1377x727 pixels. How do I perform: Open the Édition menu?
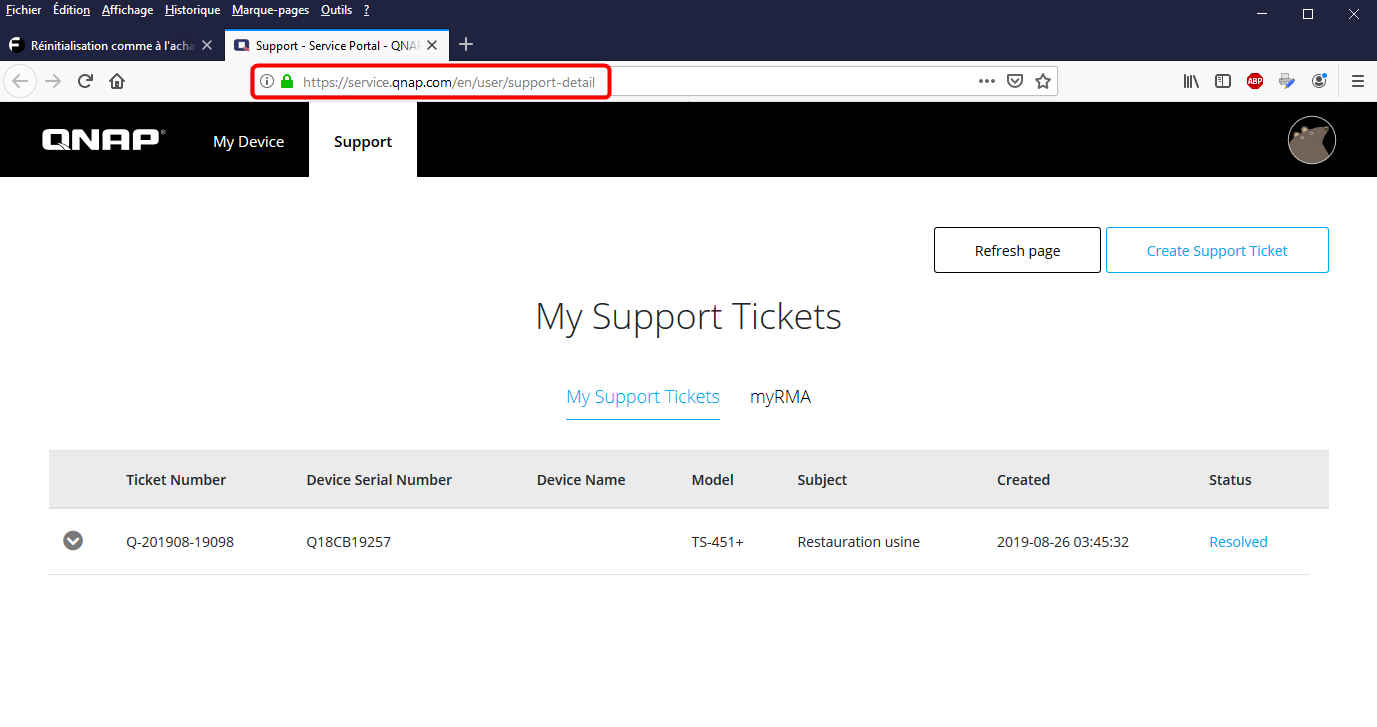[71, 10]
